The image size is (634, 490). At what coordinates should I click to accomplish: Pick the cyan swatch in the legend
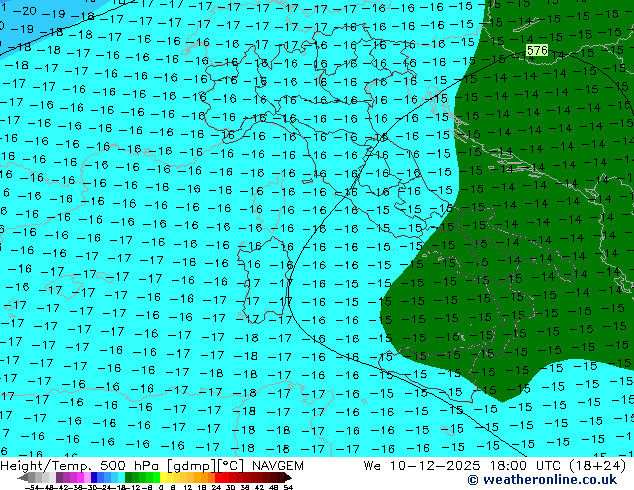coord(121,477)
